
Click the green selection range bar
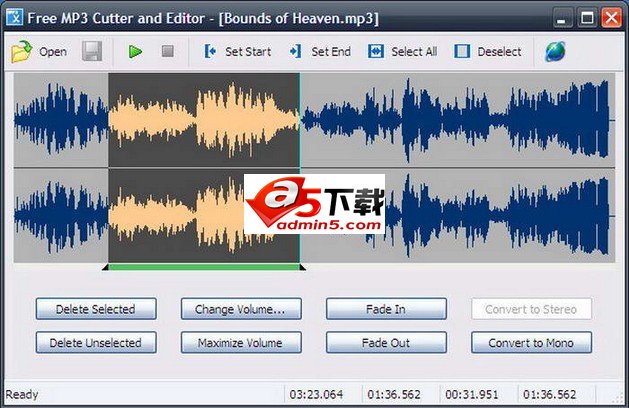(204, 267)
